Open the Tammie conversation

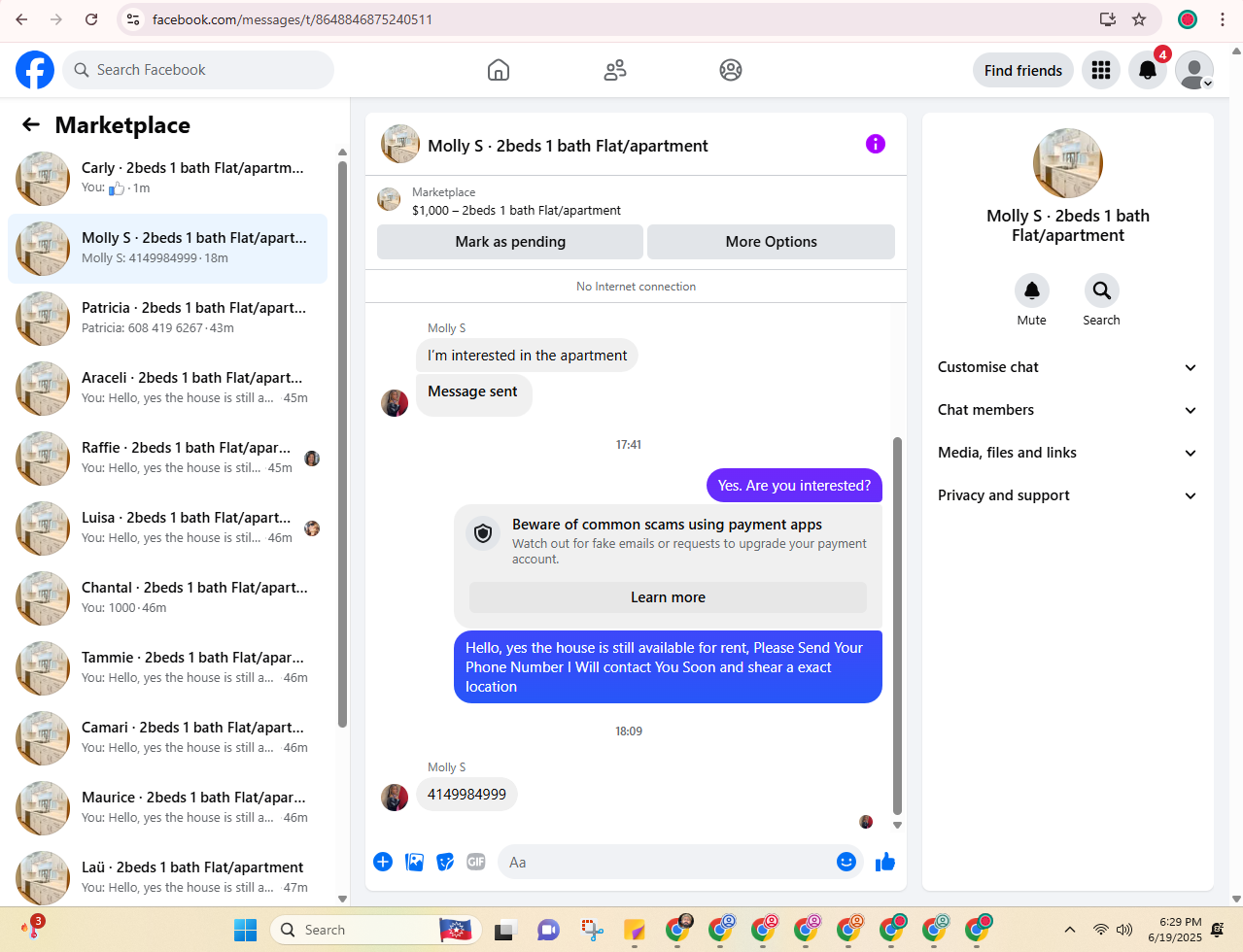[167, 668]
